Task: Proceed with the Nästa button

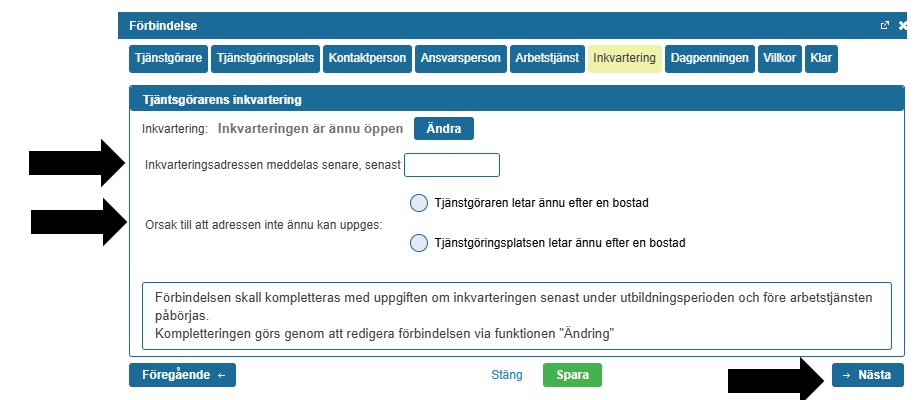Action: click(x=867, y=375)
